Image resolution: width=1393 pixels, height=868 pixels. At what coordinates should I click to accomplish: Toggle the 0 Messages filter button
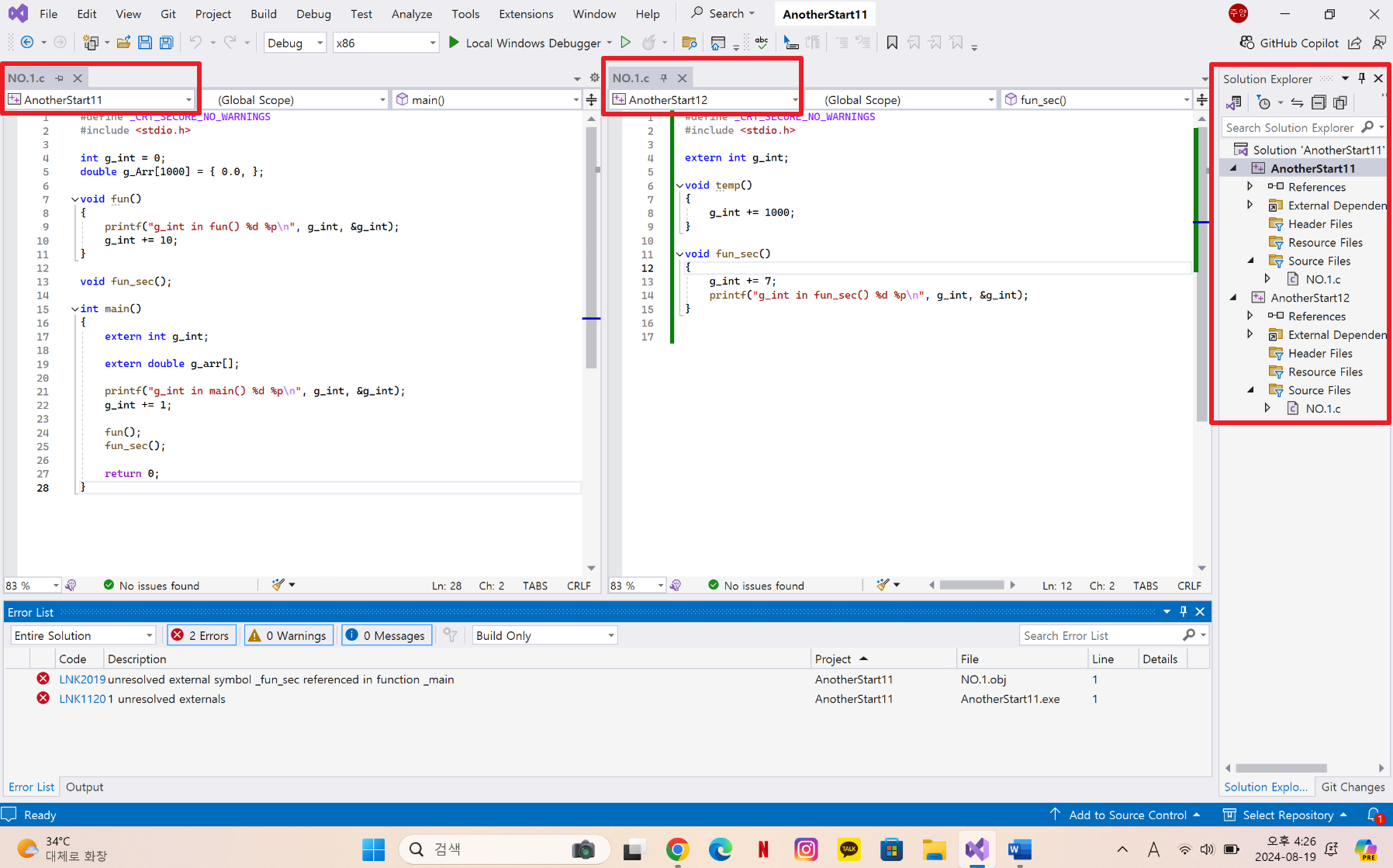[386, 635]
